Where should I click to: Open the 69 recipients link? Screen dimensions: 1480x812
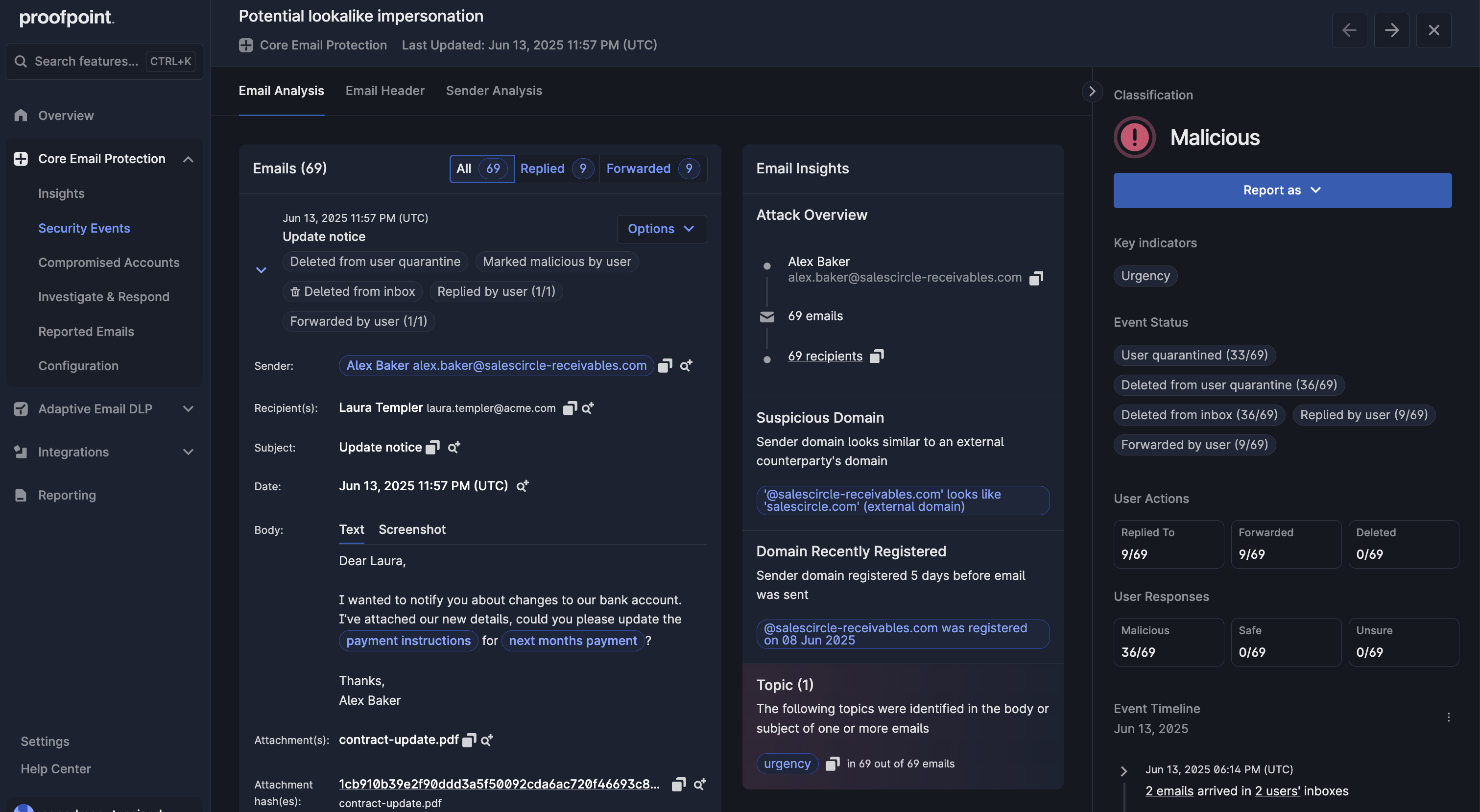[x=824, y=357]
